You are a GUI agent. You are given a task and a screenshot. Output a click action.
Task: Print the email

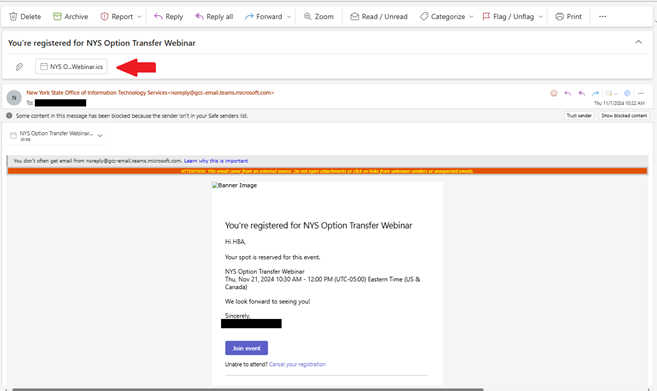click(x=568, y=17)
